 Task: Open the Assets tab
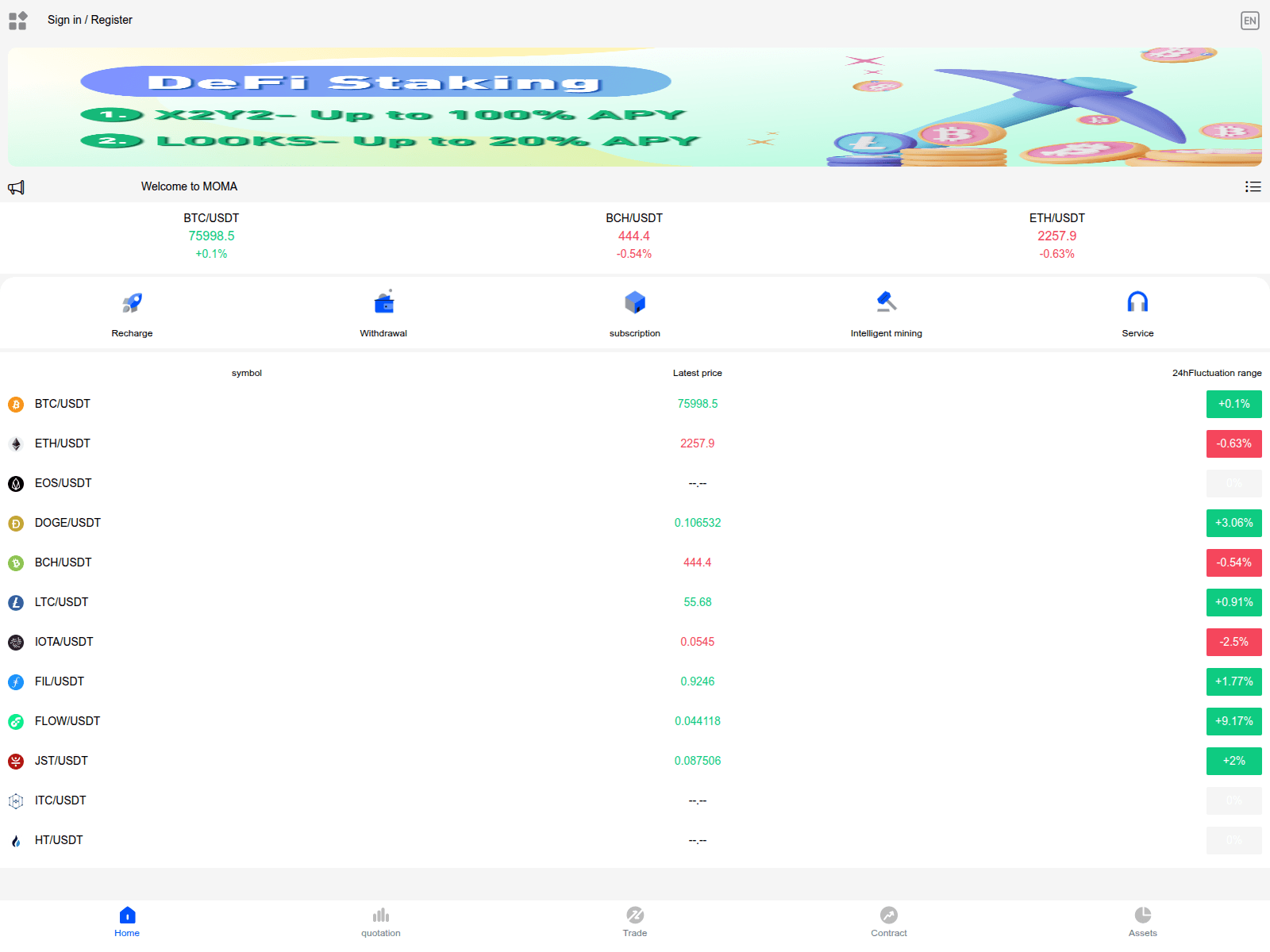(x=1143, y=922)
